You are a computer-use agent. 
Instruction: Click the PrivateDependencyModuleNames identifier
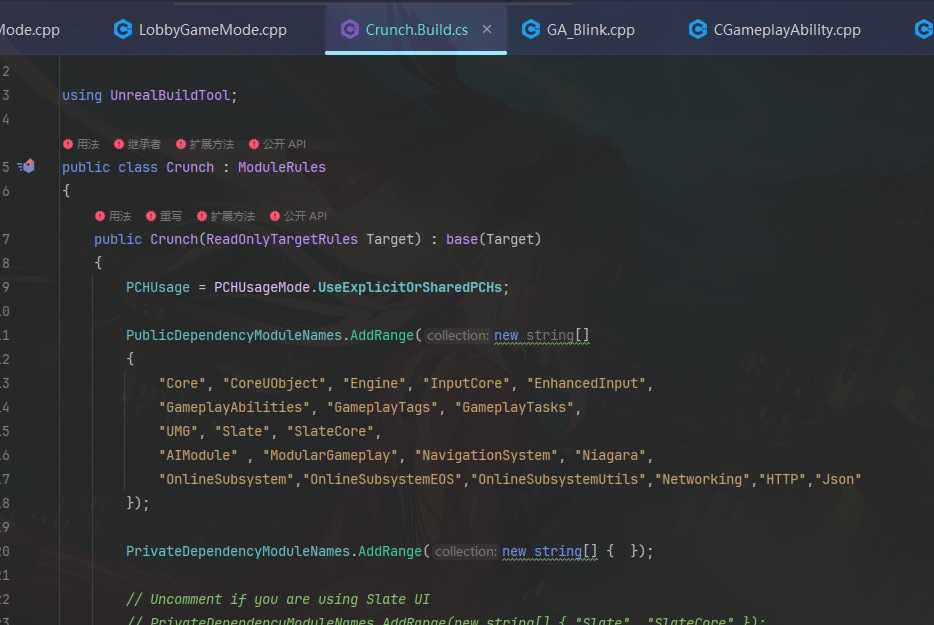(x=239, y=551)
